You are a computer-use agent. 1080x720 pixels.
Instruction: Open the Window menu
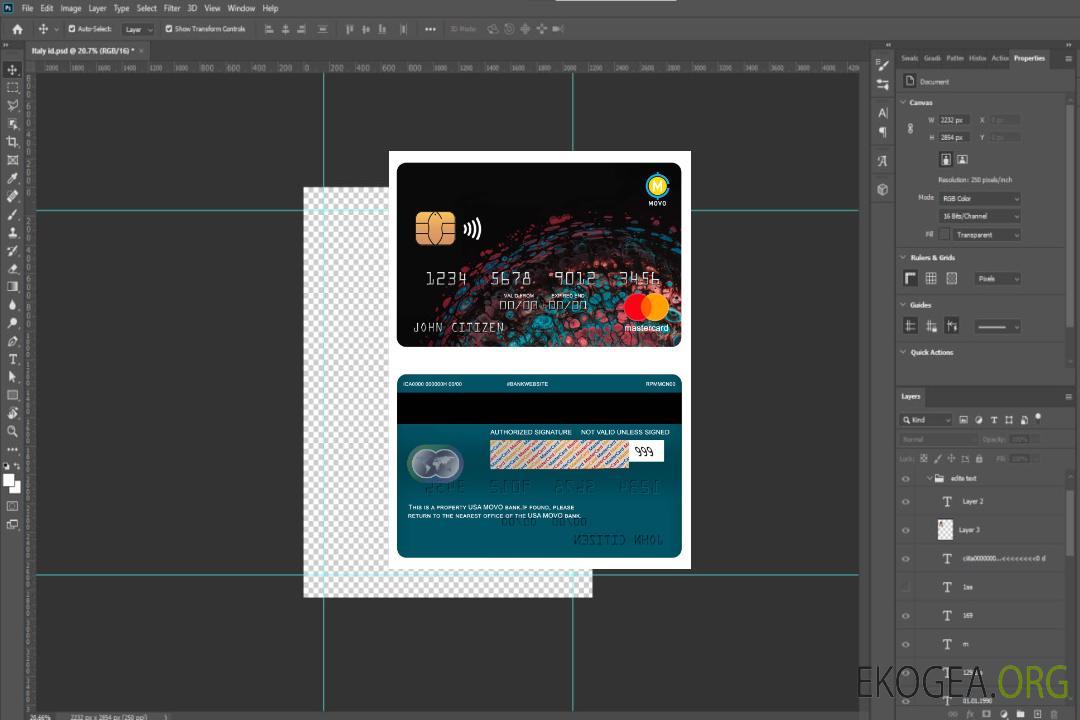point(241,8)
